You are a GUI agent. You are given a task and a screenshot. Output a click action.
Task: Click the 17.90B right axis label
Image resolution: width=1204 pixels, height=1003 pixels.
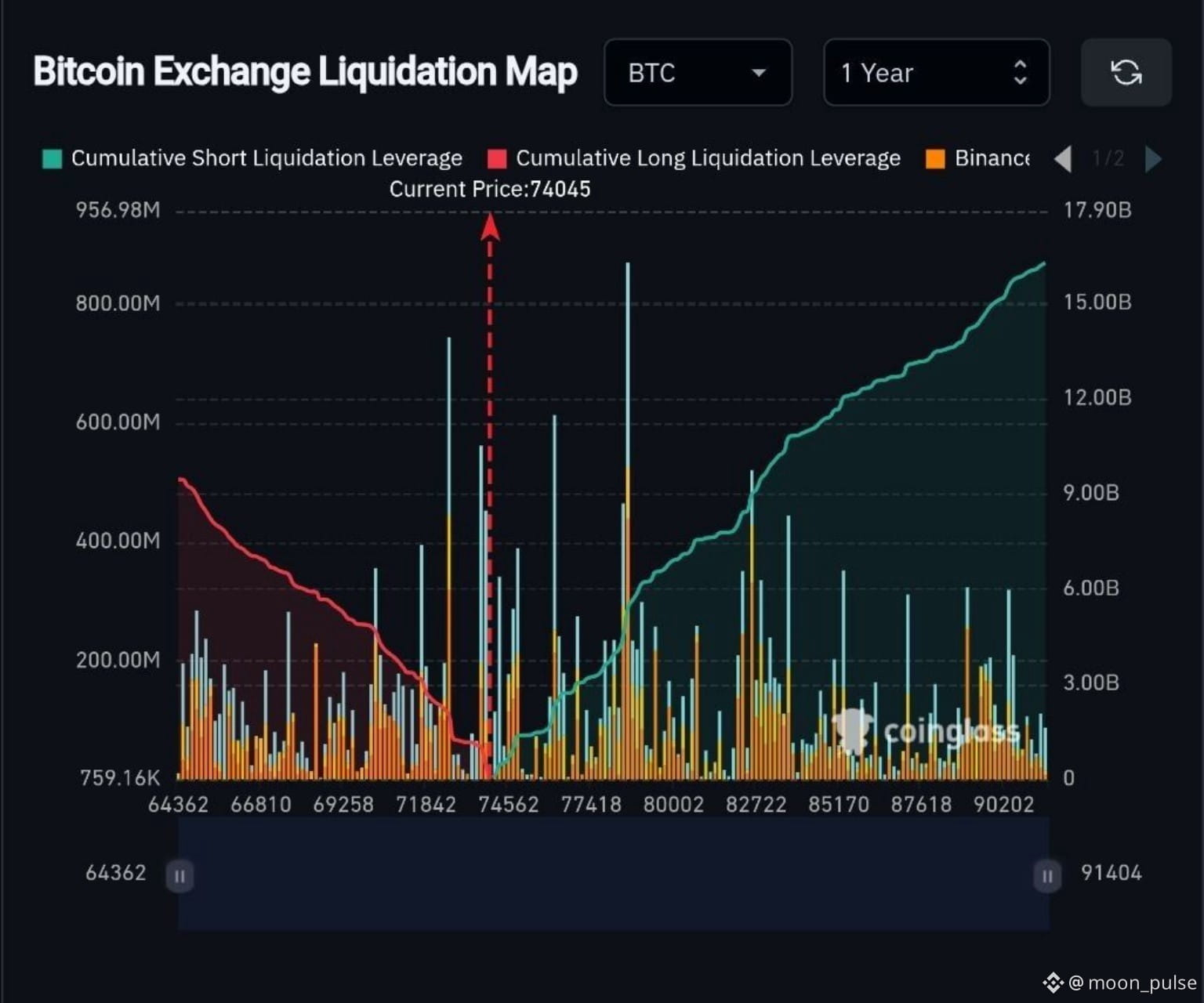(1097, 210)
